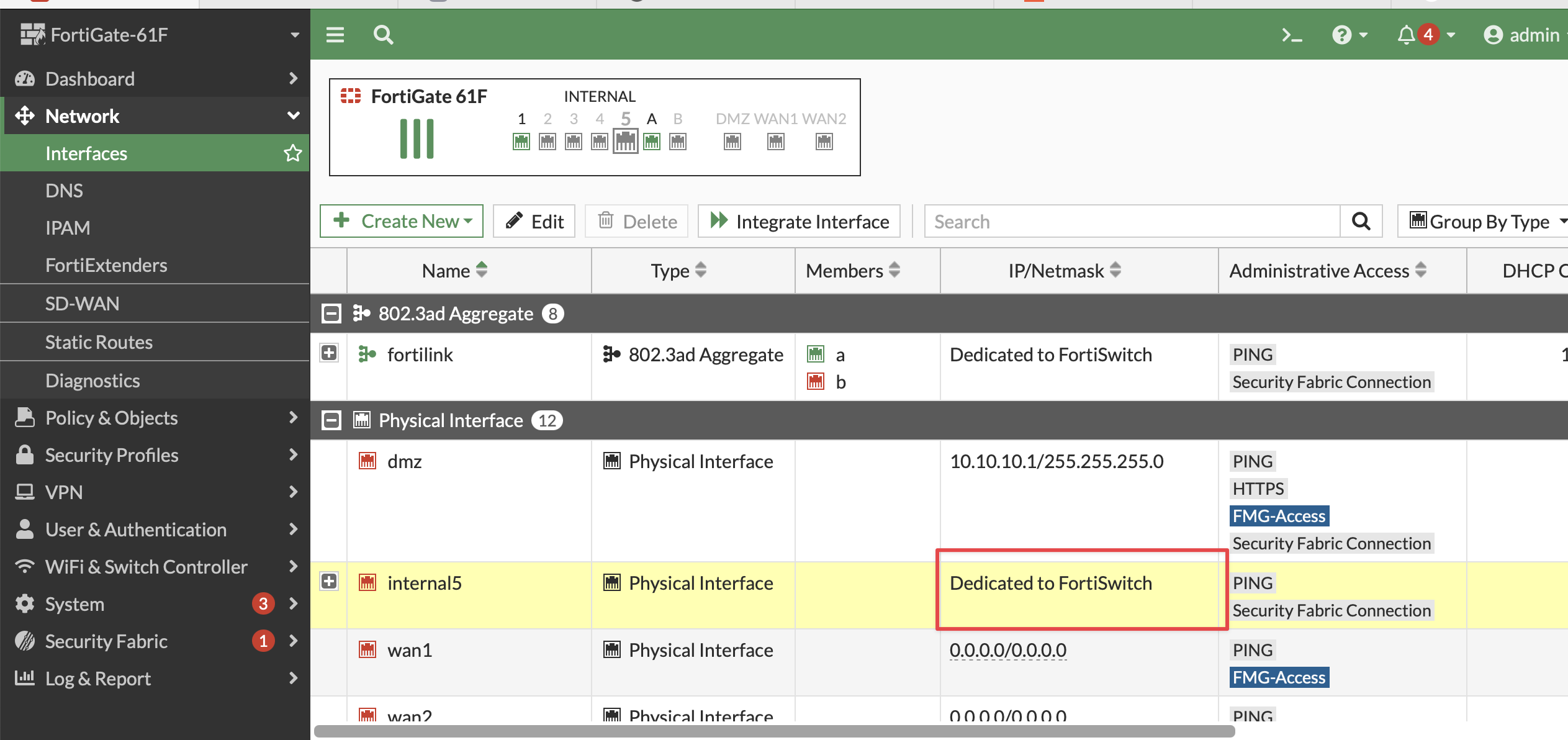Open the admin user menu

(x=1524, y=35)
